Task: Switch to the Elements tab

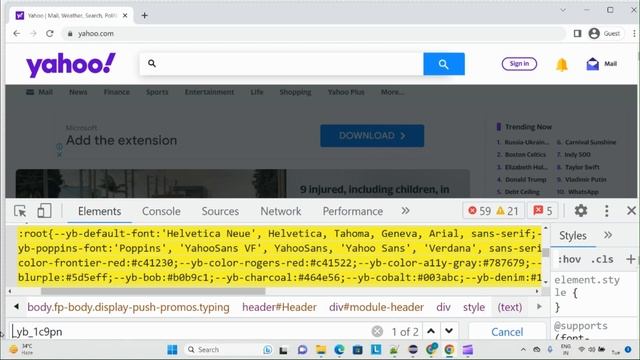Action: [x=100, y=211]
